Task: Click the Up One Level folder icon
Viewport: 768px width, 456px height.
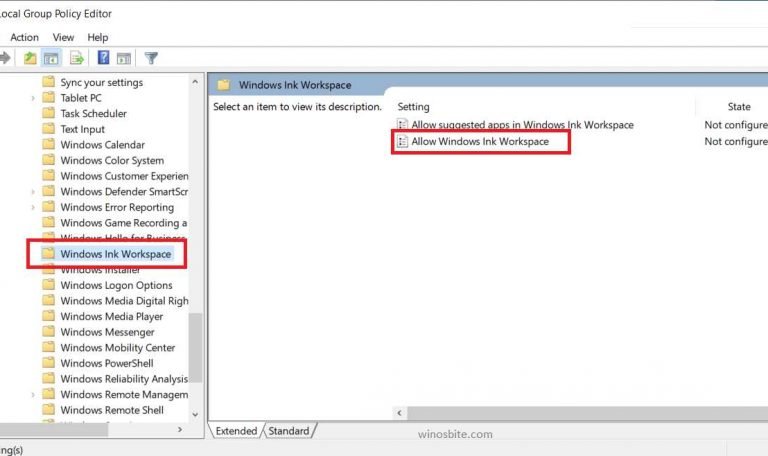Action: click(x=30, y=59)
